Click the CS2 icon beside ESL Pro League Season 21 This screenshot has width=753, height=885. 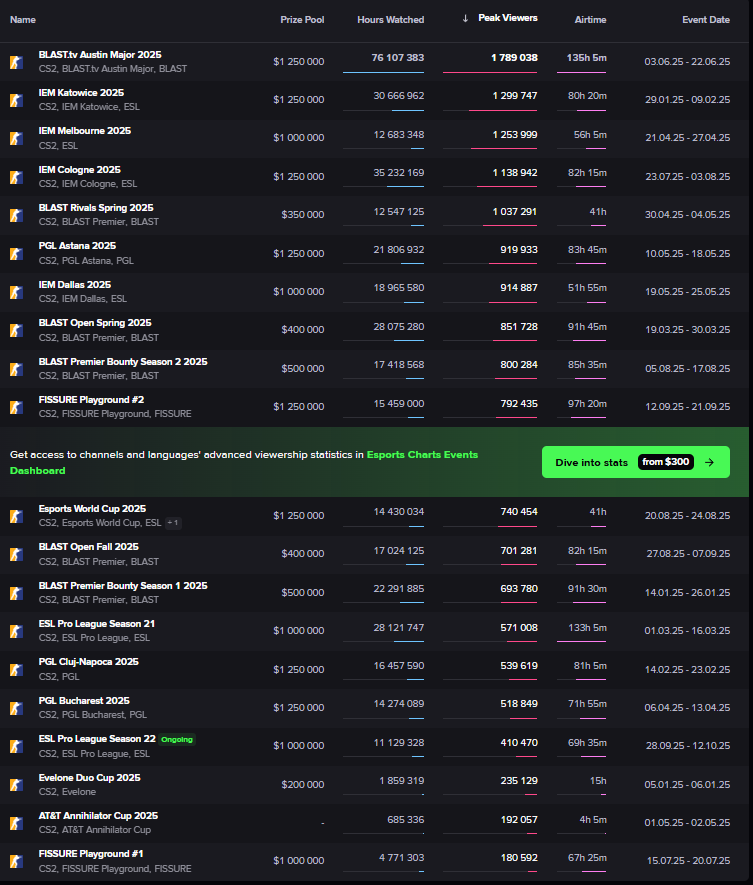coord(16,631)
